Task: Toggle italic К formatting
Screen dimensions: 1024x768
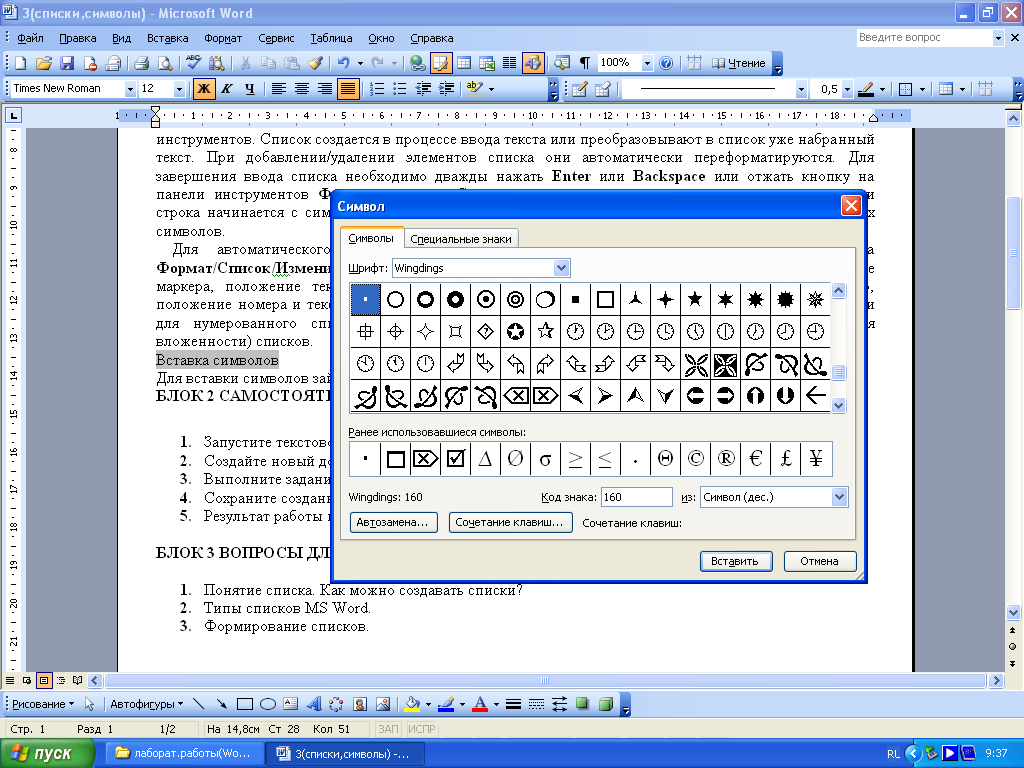Action: (227, 89)
